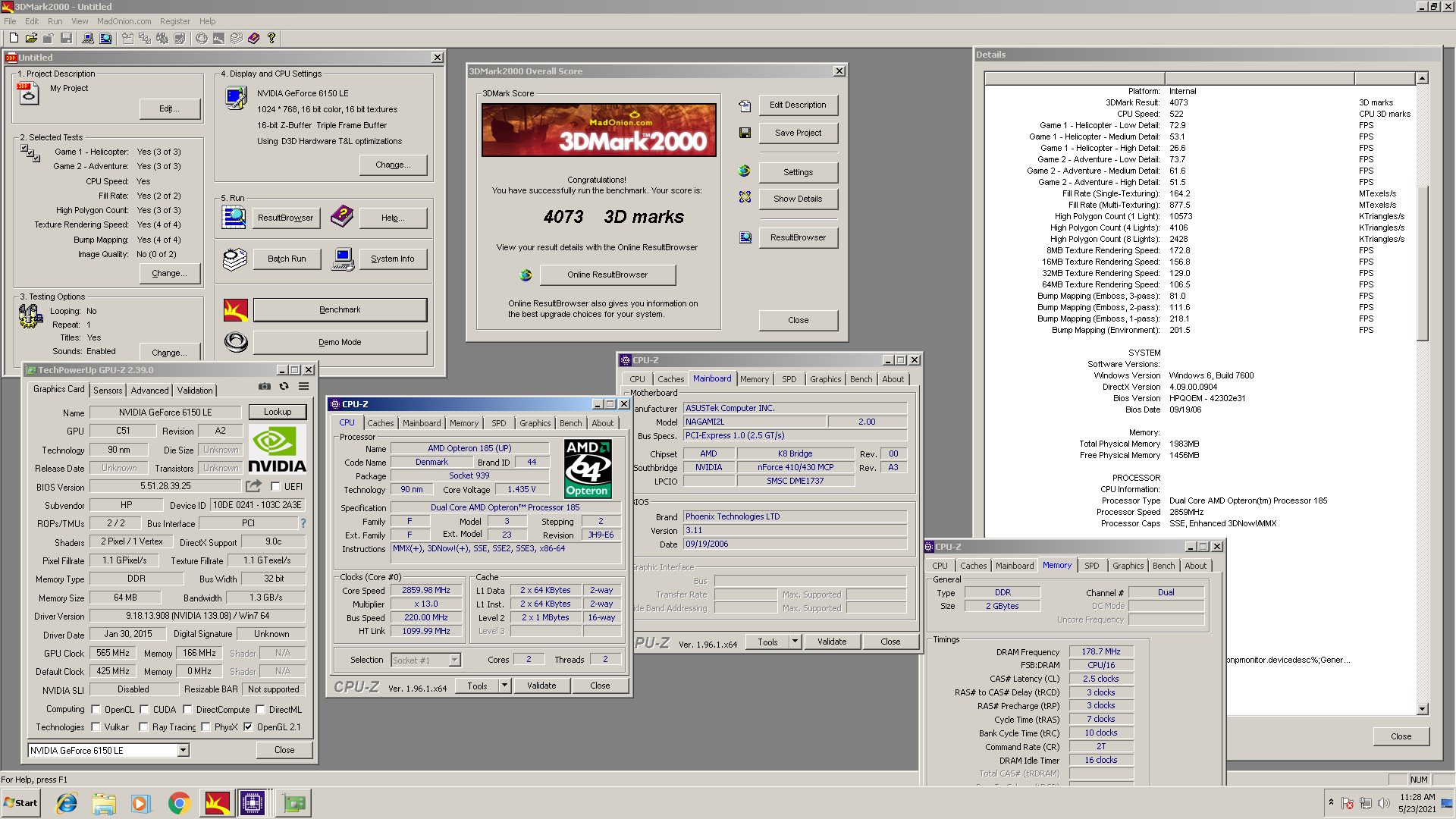Toggle the UEFI checkbox in GPU-Z
The image size is (1456, 819).
pos(275,487)
